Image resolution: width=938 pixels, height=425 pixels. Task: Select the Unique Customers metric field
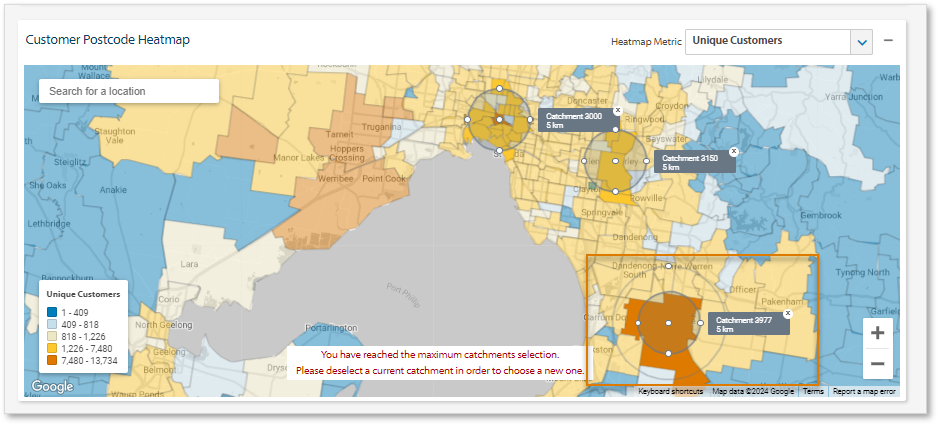767,41
